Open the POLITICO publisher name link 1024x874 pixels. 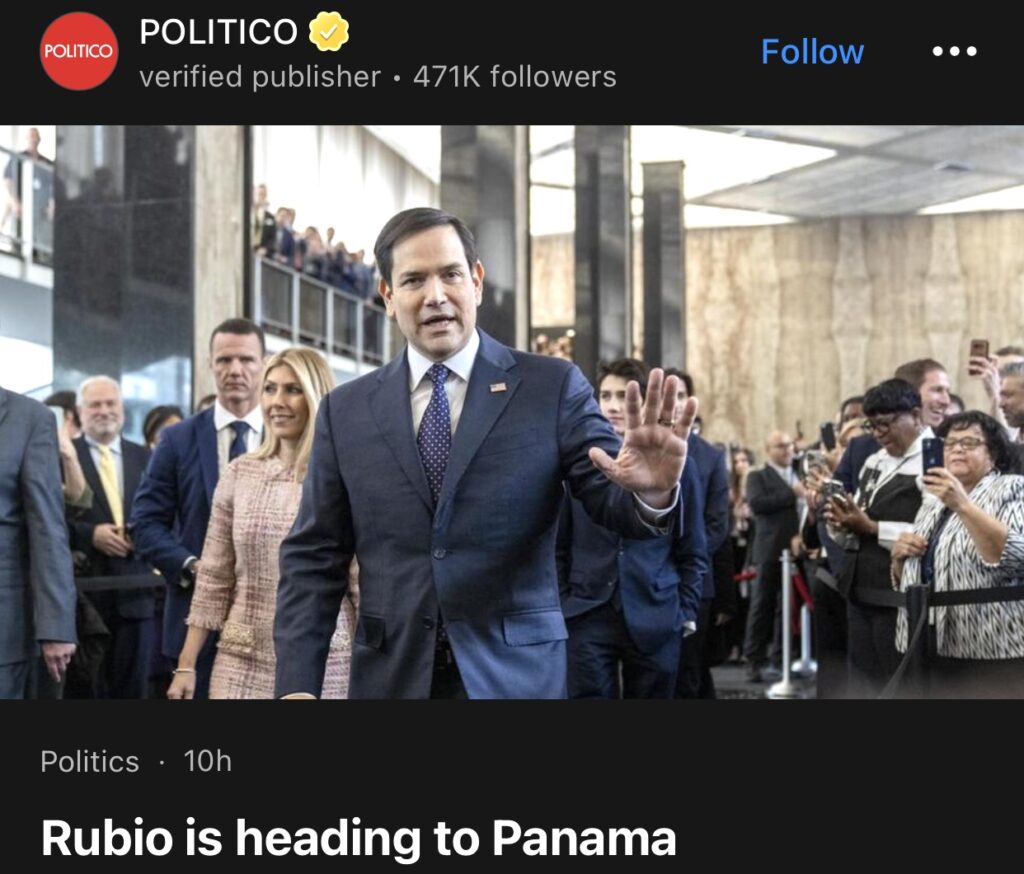click(x=219, y=31)
